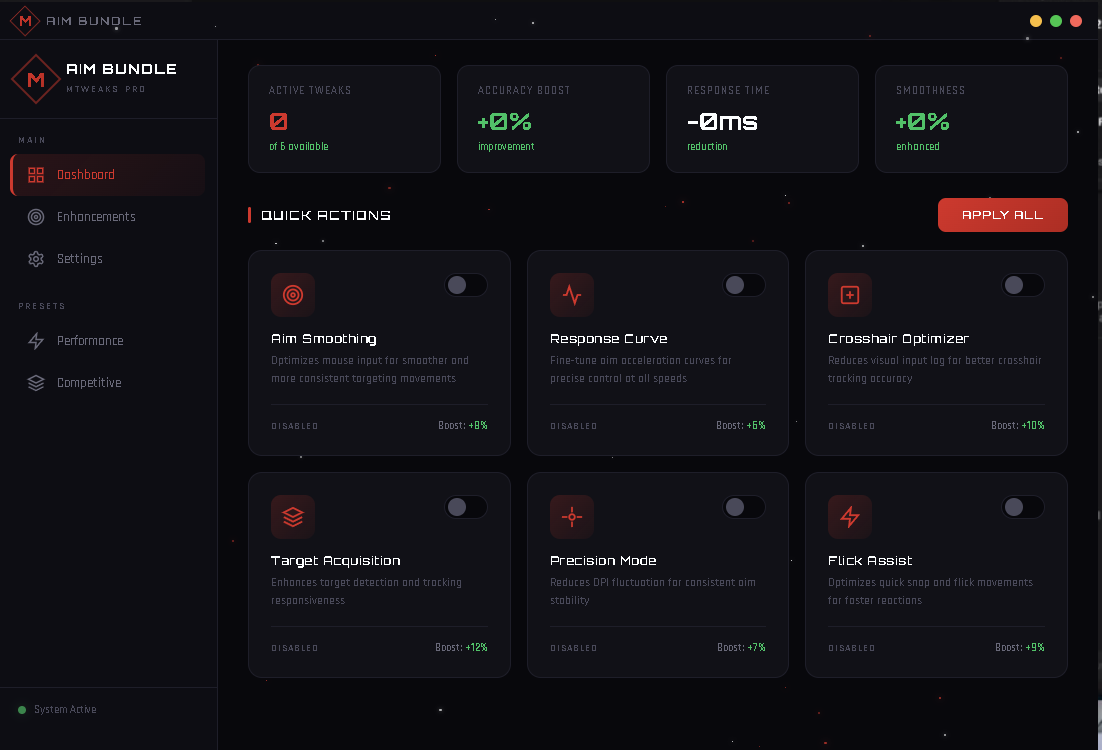Image resolution: width=1102 pixels, height=750 pixels.
Task: Click the MTweaks logo in sidebar
Action: (36, 79)
